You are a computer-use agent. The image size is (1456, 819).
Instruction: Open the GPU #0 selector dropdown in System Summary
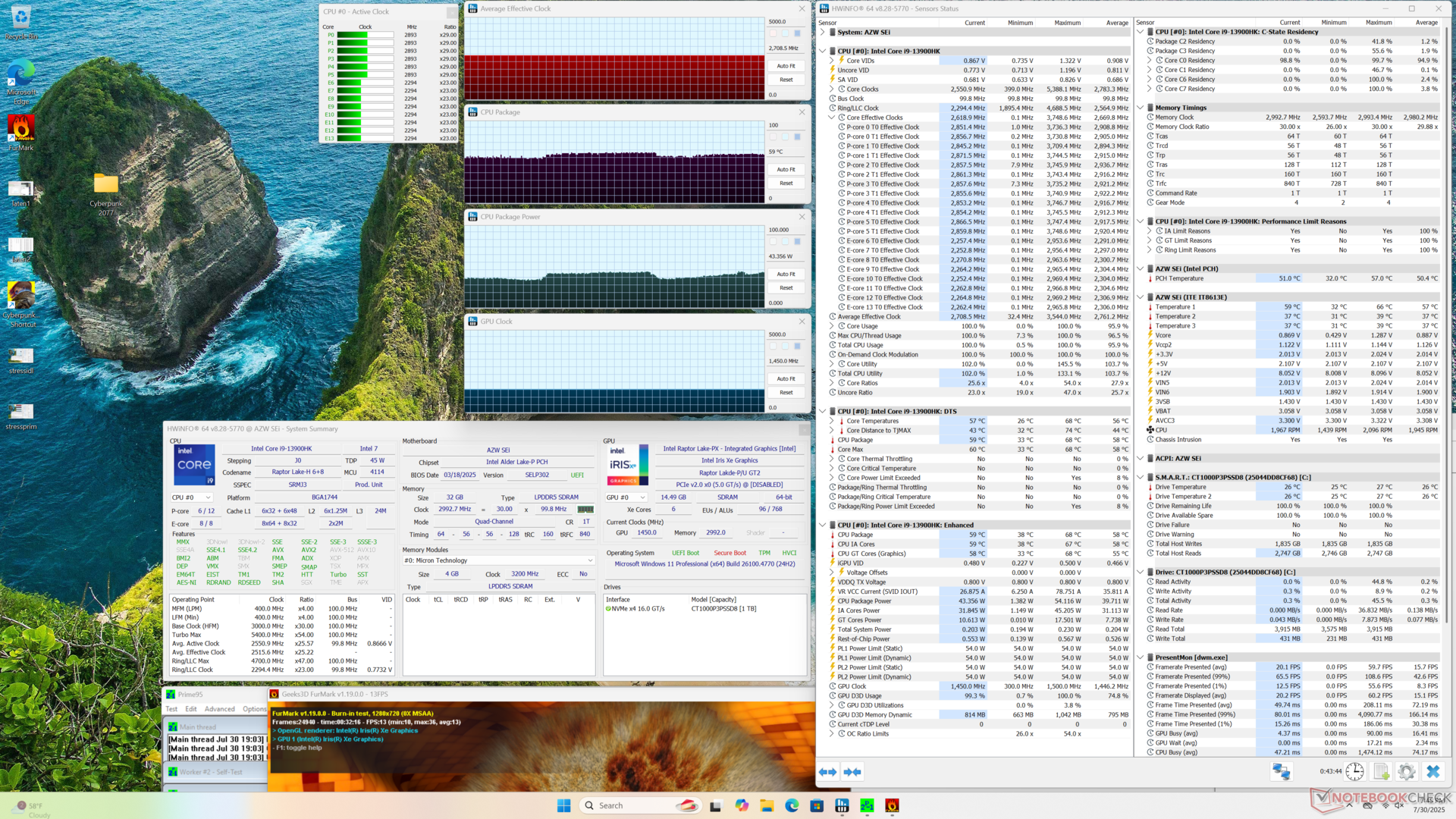[x=626, y=497]
